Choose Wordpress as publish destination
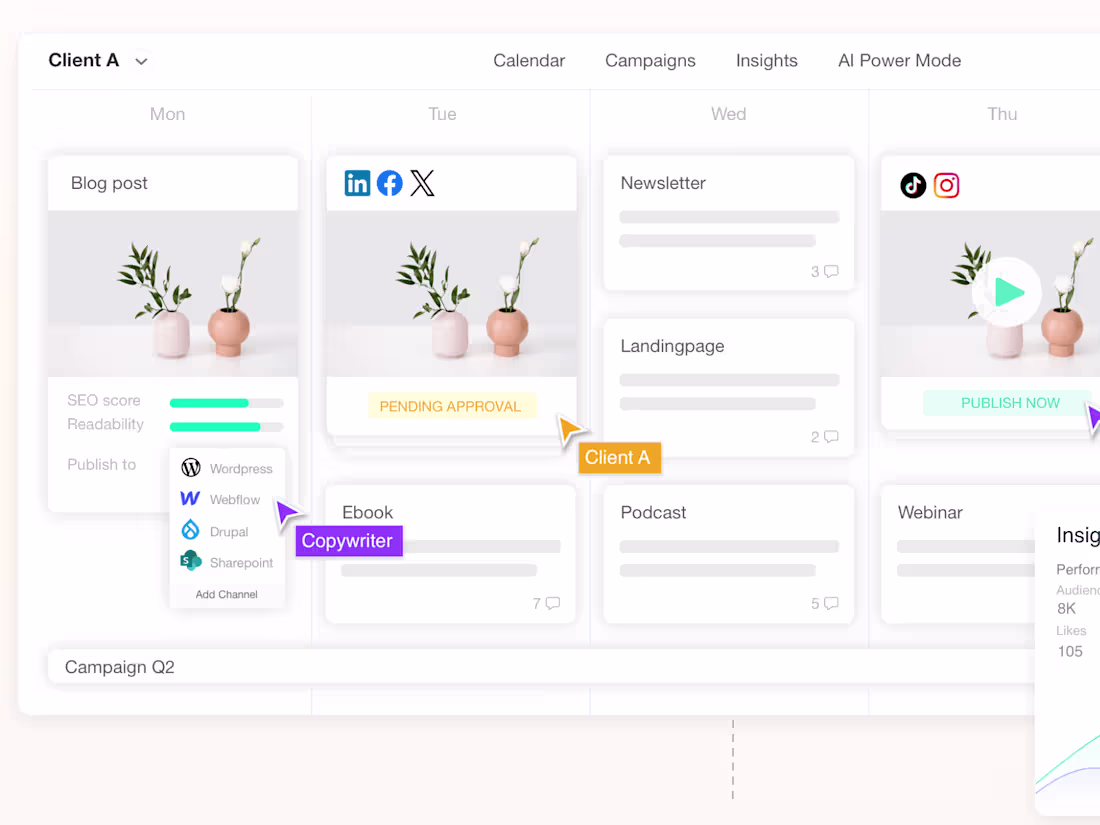This screenshot has height=825, width=1100. tap(228, 467)
